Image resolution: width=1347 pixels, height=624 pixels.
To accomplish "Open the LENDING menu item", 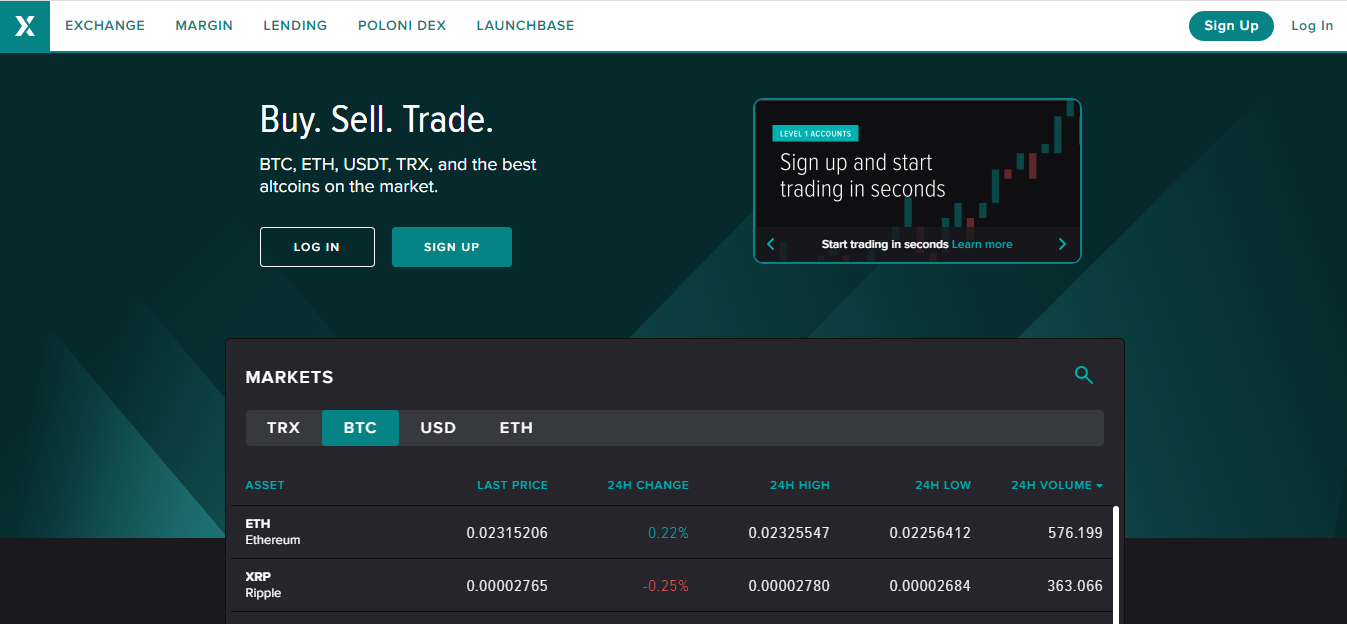I will point(295,26).
